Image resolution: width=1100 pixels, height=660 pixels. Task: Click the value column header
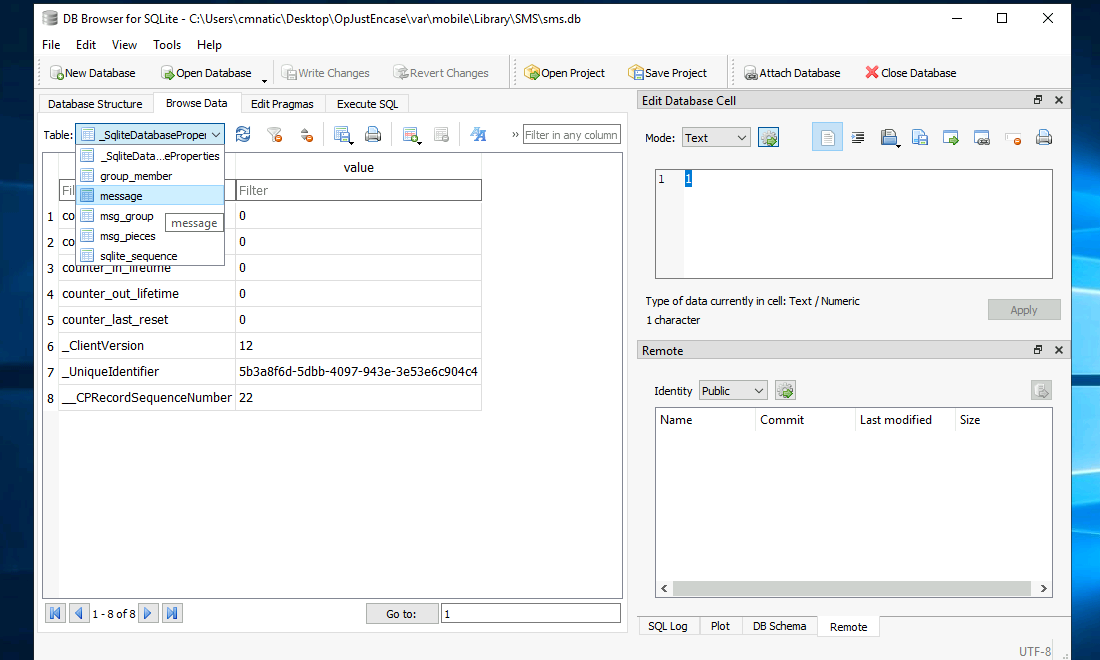coord(358,168)
